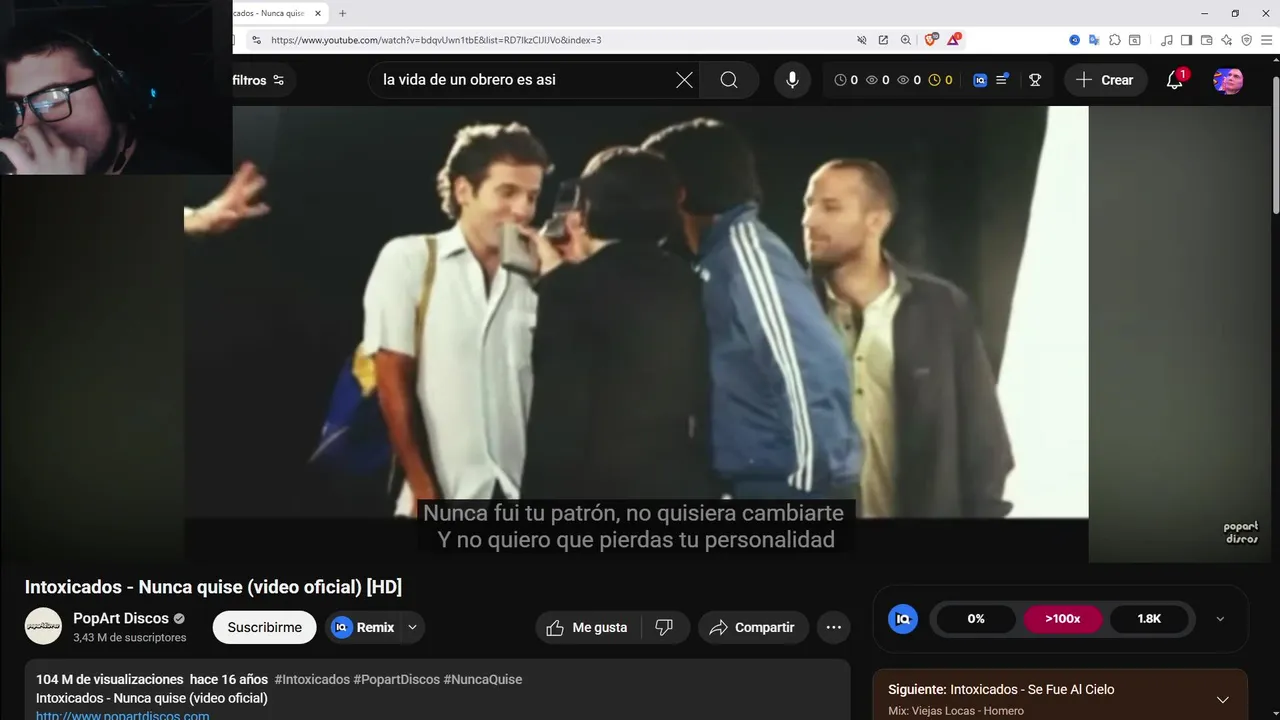Click the grey clock counter
Image resolution: width=1280 pixels, height=720 pixels.
coord(846,80)
